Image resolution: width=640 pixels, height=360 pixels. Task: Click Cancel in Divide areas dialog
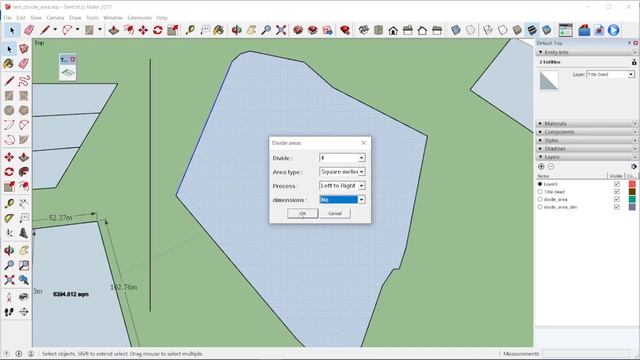[335, 213]
